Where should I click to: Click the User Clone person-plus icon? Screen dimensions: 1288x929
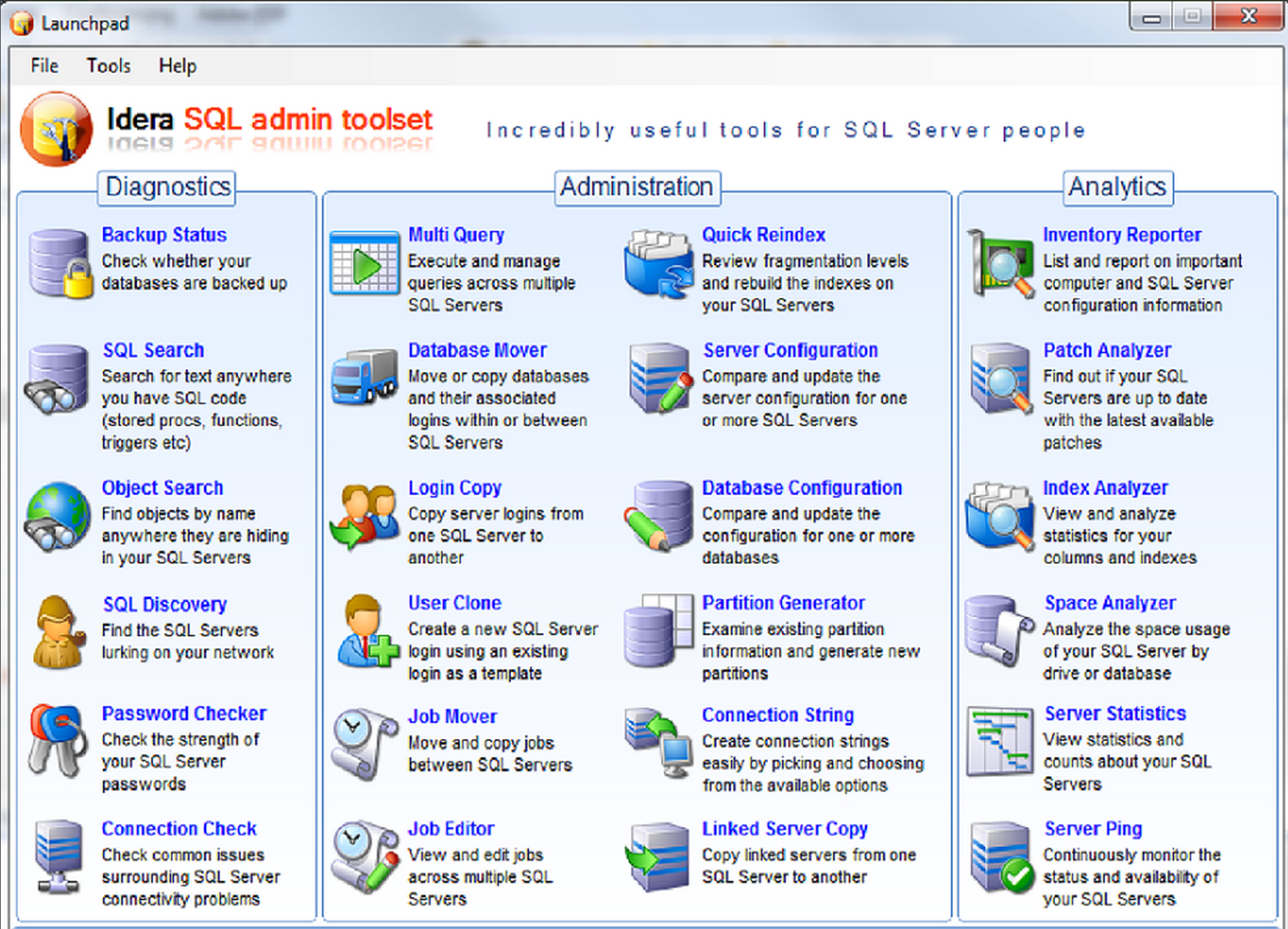tap(367, 631)
